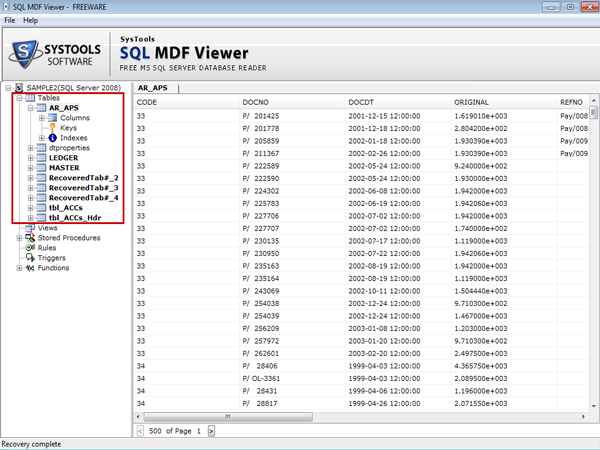Image resolution: width=600 pixels, height=450 pixels.
Task: Click the Triggers node icon
Action: (x=30, y=258)
